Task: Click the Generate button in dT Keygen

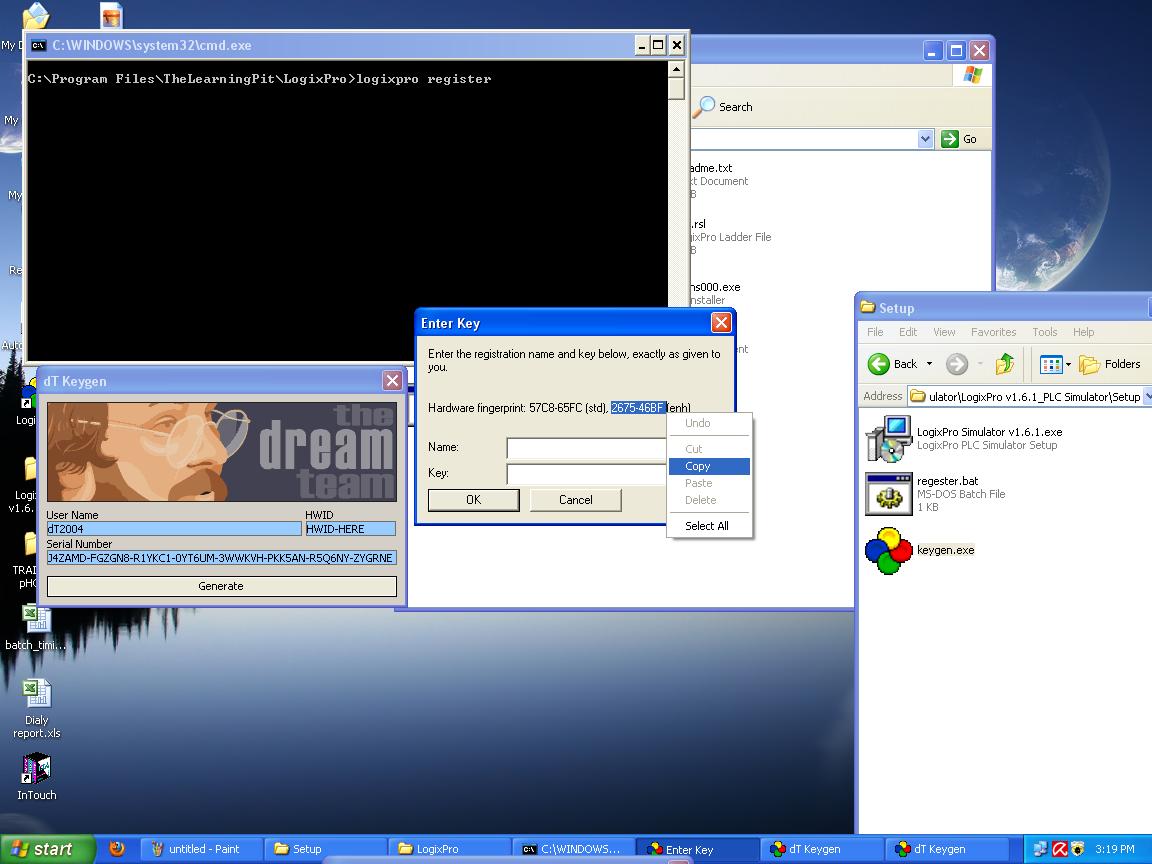Action: tap(221, 586)
